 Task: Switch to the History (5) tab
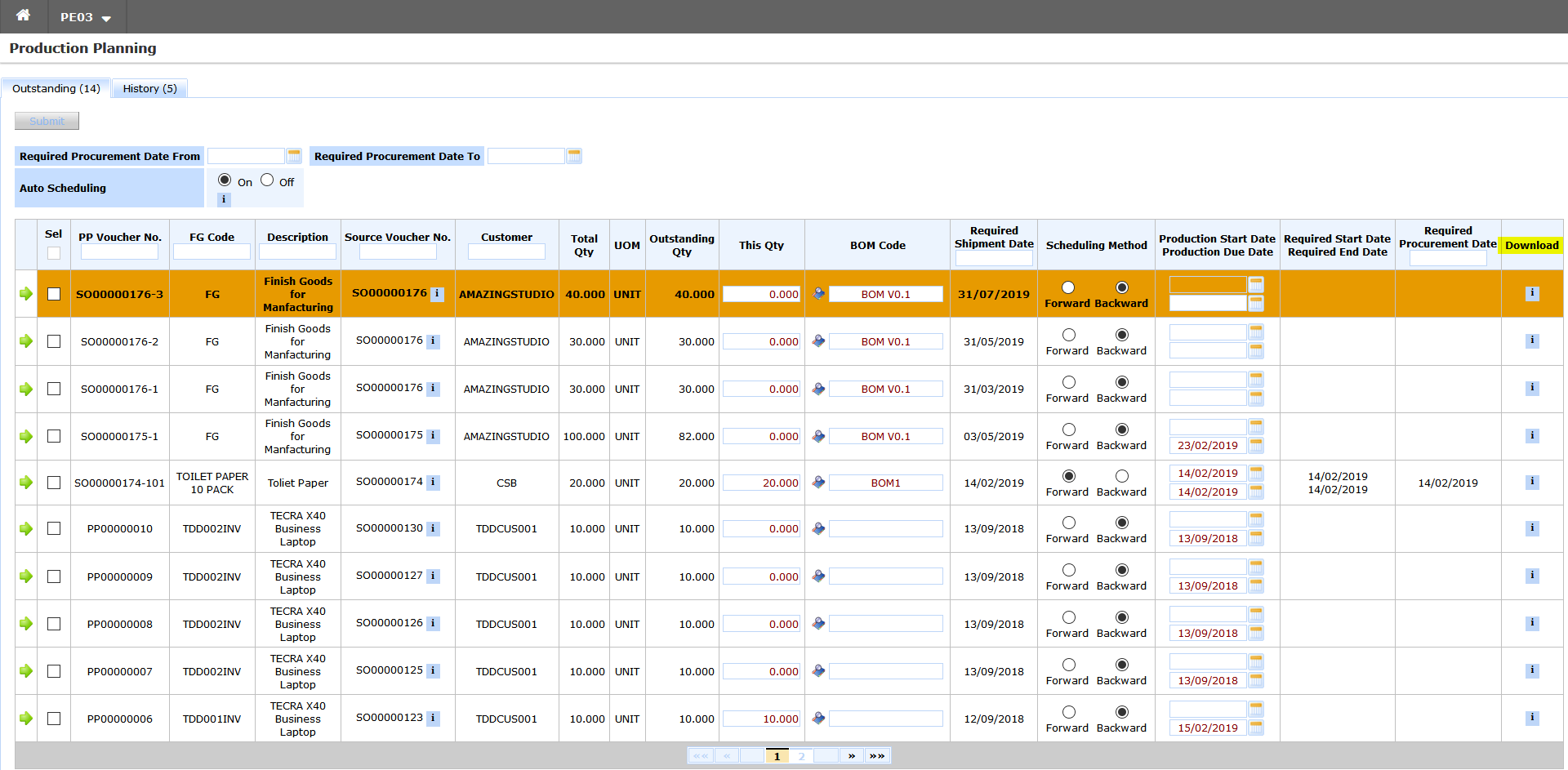[x=149, y=88]
